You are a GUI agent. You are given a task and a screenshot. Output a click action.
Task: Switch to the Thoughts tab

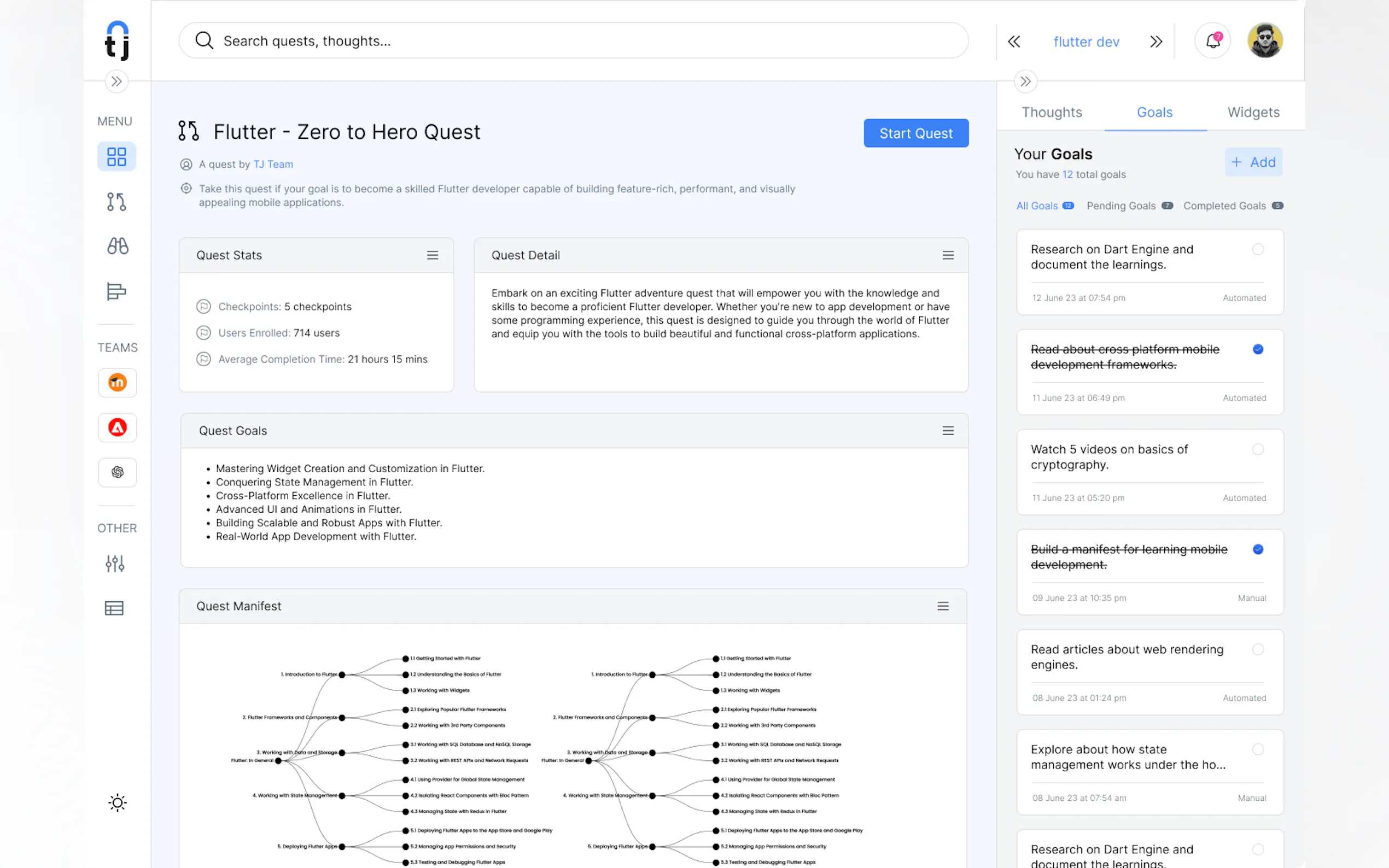tap(1052, 112)
